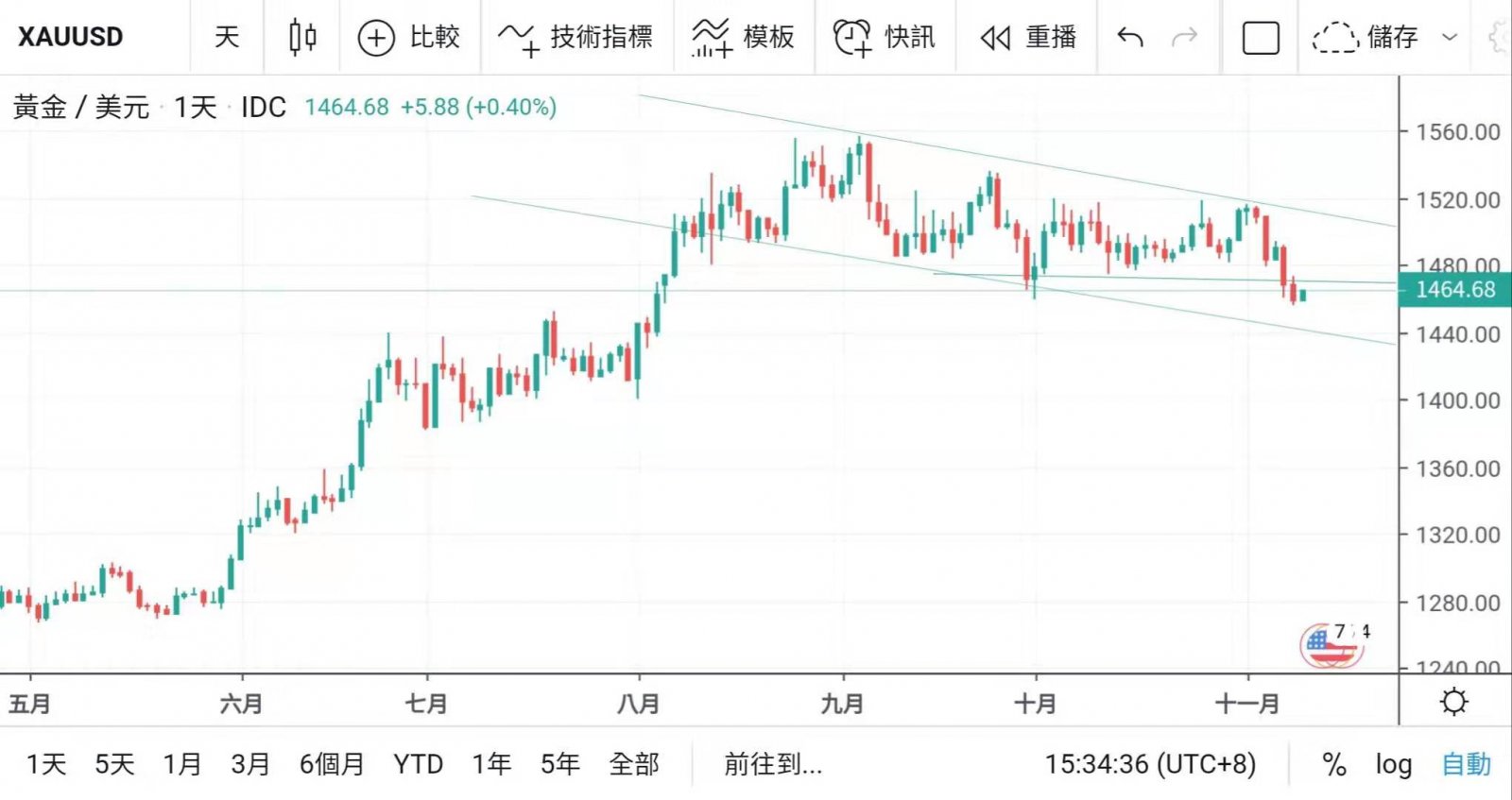Click the Go to (前往到...) button
This screenshot has width=1512, height=800.
coord(773,764)
